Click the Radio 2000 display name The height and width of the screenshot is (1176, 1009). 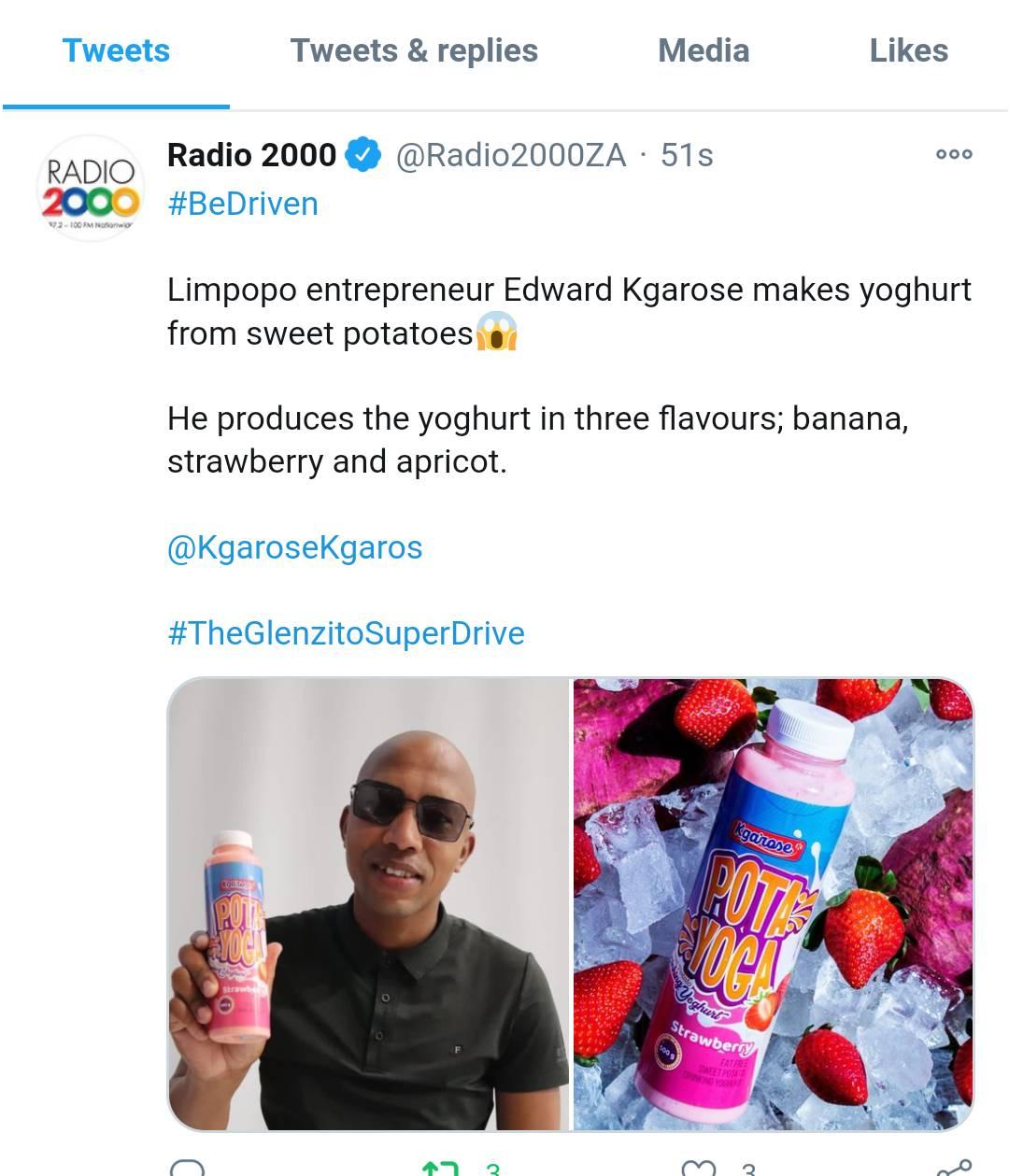[251, 155]
